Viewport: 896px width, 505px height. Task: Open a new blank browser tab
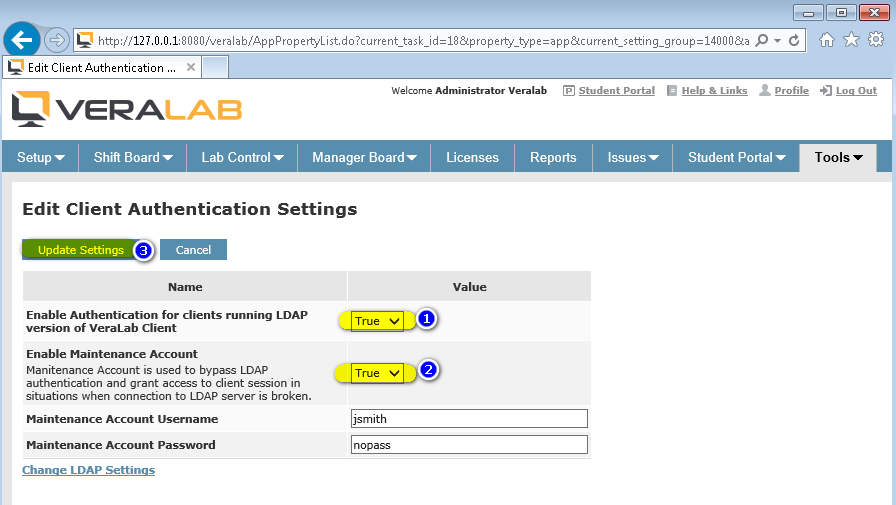click(215, 67)
